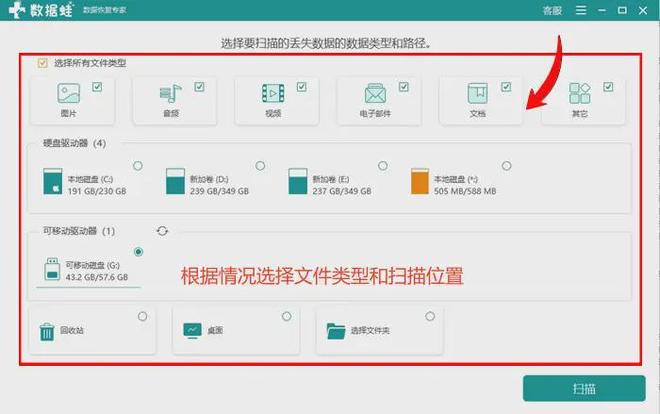
Task: Uncheck the 其它 file type checkbox
Action: tap(608, 87)
